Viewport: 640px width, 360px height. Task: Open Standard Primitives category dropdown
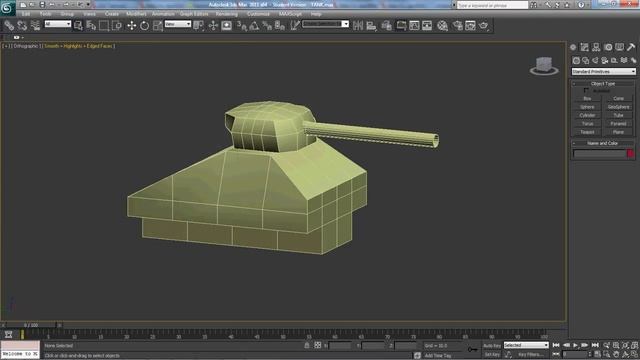click(x=603, y=71)
